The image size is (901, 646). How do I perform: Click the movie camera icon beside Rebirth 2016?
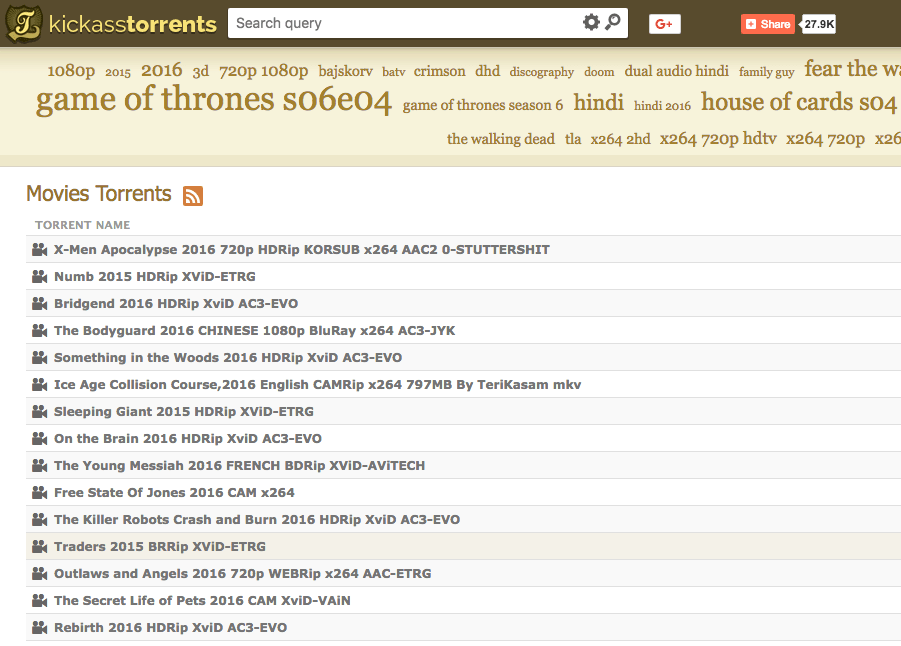point(38,627)
